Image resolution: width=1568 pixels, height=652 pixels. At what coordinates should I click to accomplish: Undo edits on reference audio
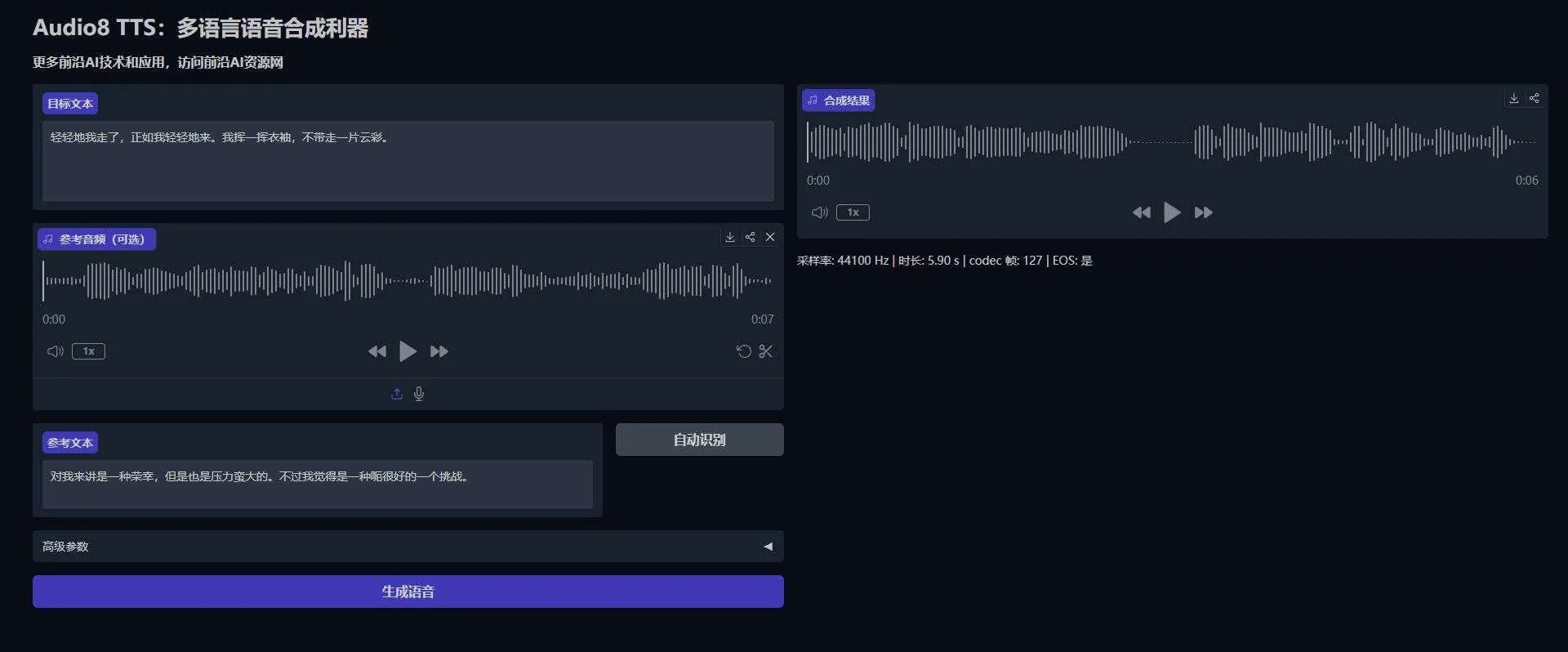743,351
